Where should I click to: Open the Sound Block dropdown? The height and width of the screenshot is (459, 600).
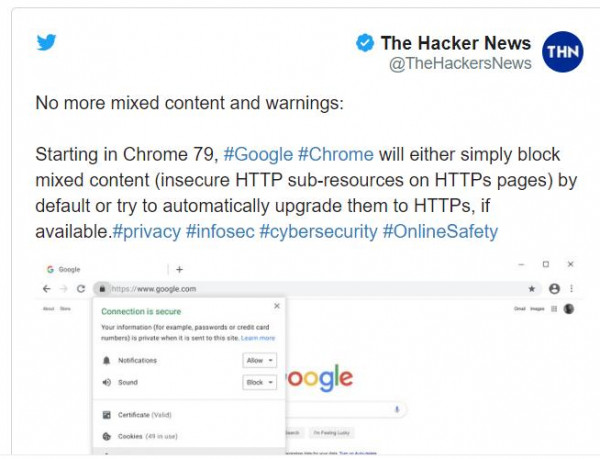(x=259, y=382)
